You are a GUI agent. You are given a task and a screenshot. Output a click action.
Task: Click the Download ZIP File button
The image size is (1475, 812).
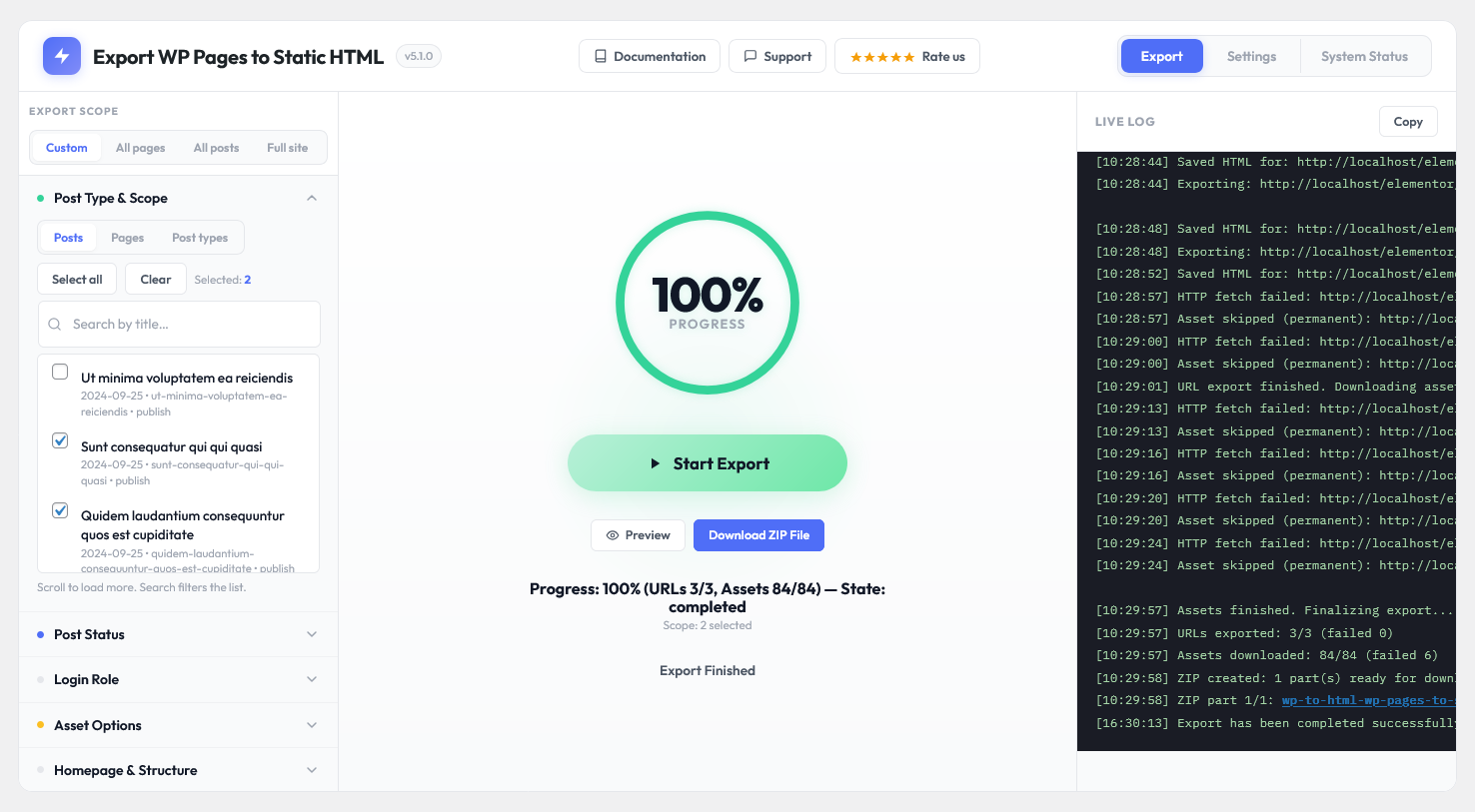pyautogui.click(x=758, y=535)
